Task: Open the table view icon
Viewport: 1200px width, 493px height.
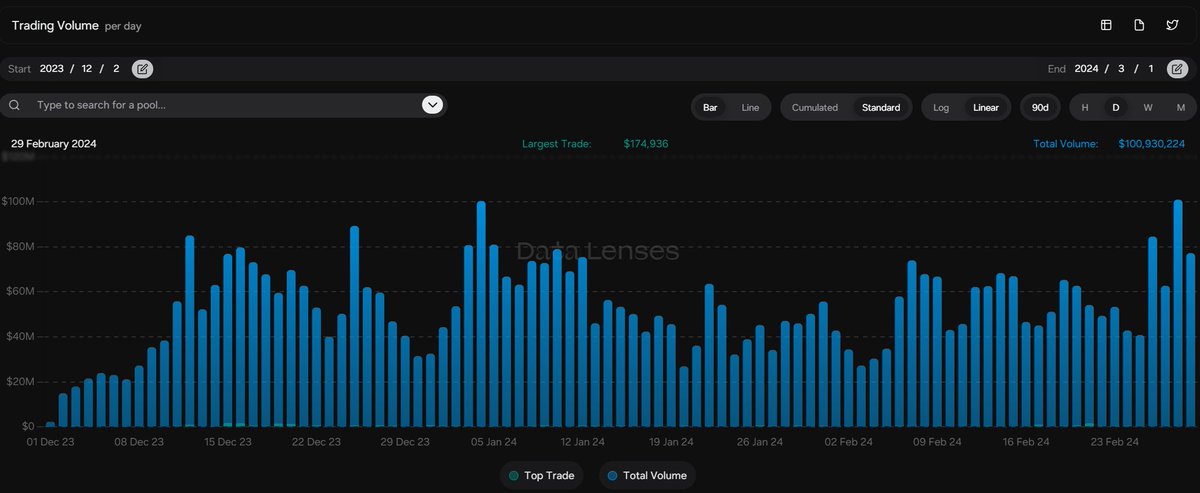Action: coord(1106,25)
